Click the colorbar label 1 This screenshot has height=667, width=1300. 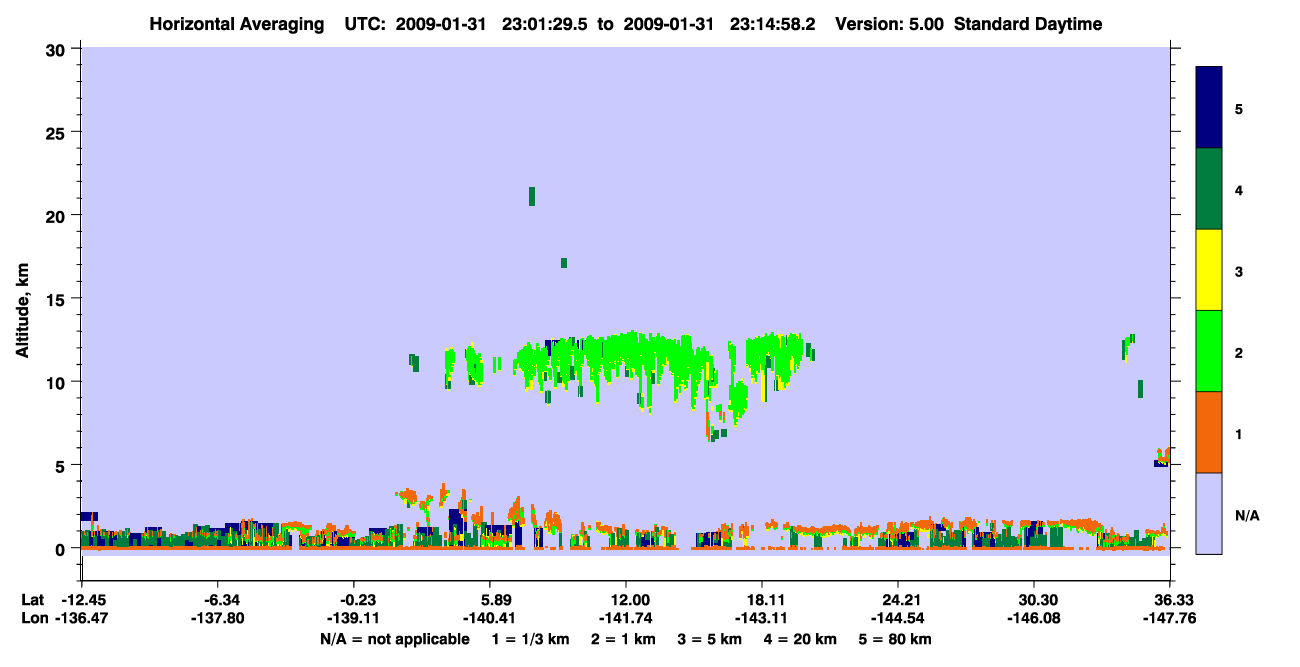[1239, 434]
